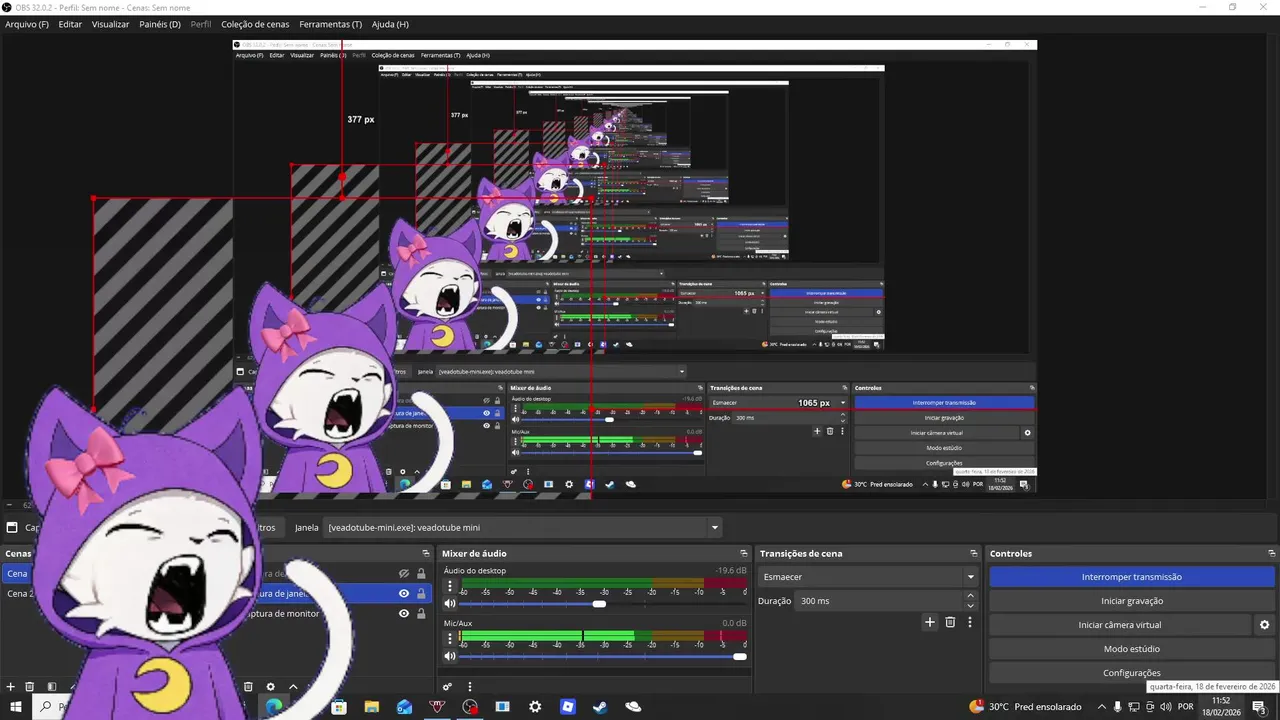Click the Mic/Aux 0.0 dB readout

tap(734, 623)
